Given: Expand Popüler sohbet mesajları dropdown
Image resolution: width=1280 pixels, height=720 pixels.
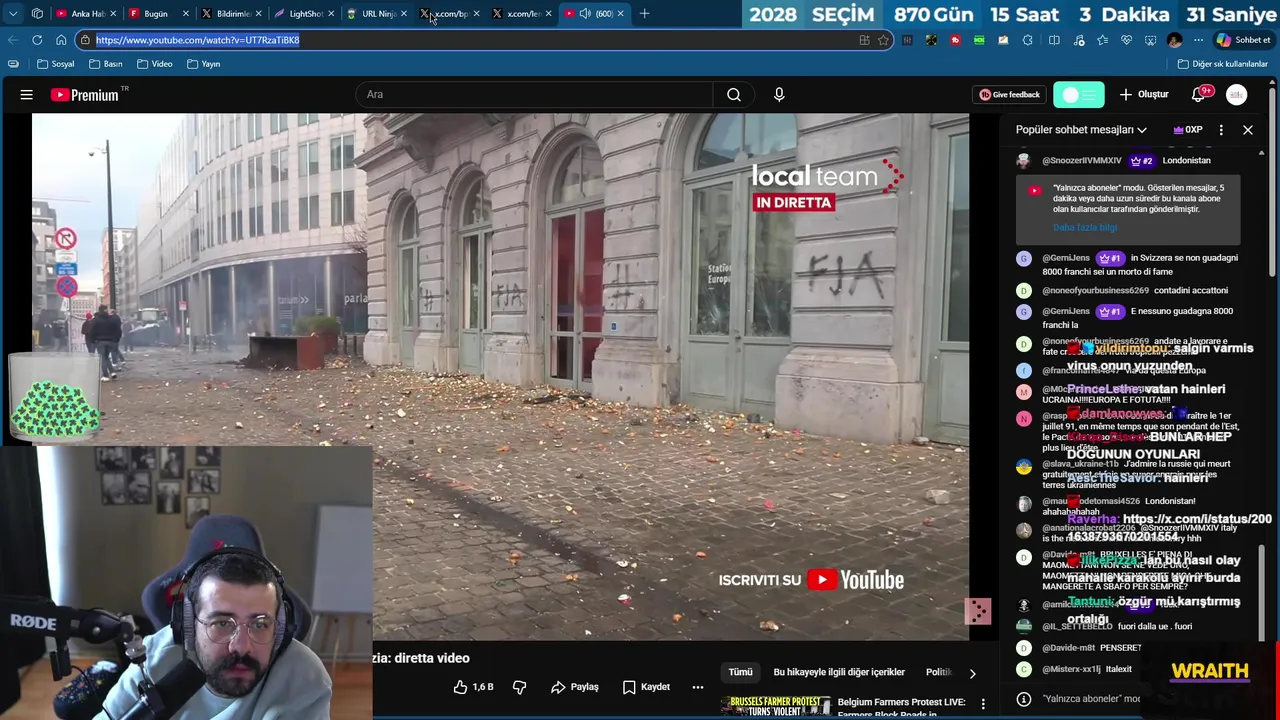Looking at the screenshot, I should (1081, 129).
